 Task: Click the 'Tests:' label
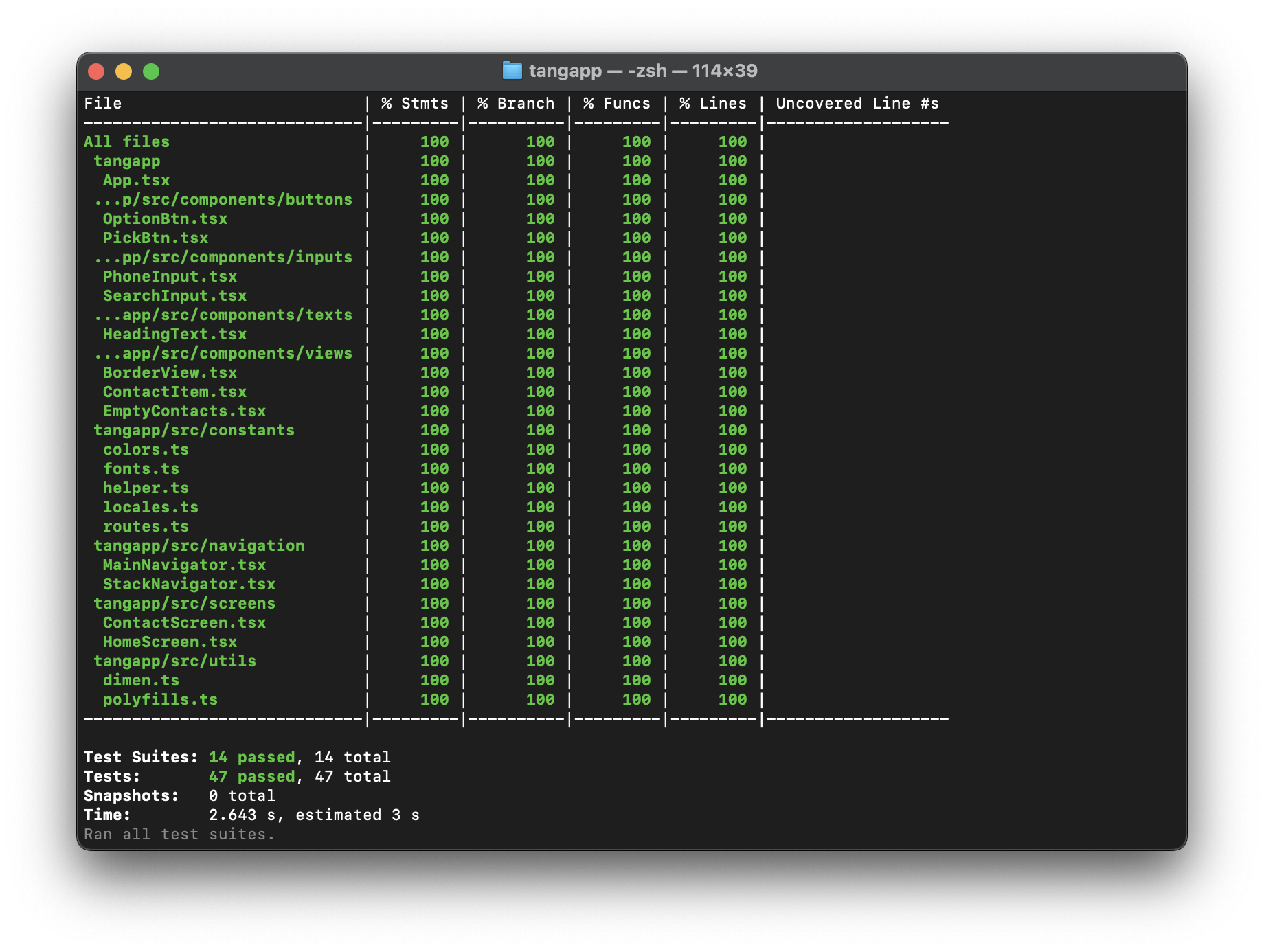(112, 777)
